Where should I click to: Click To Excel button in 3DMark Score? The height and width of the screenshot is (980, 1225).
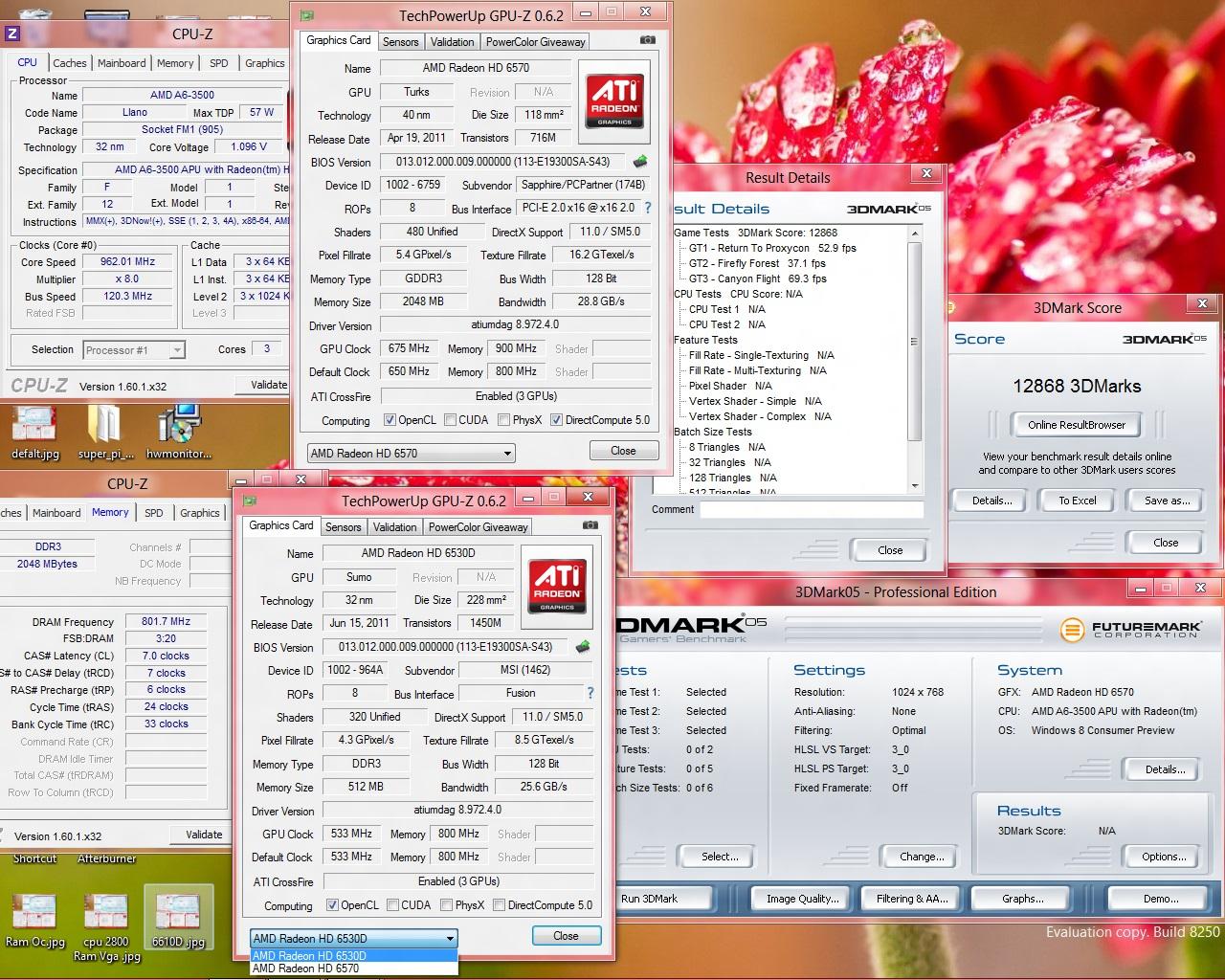pyautogui.click(x=1077, y=501)
